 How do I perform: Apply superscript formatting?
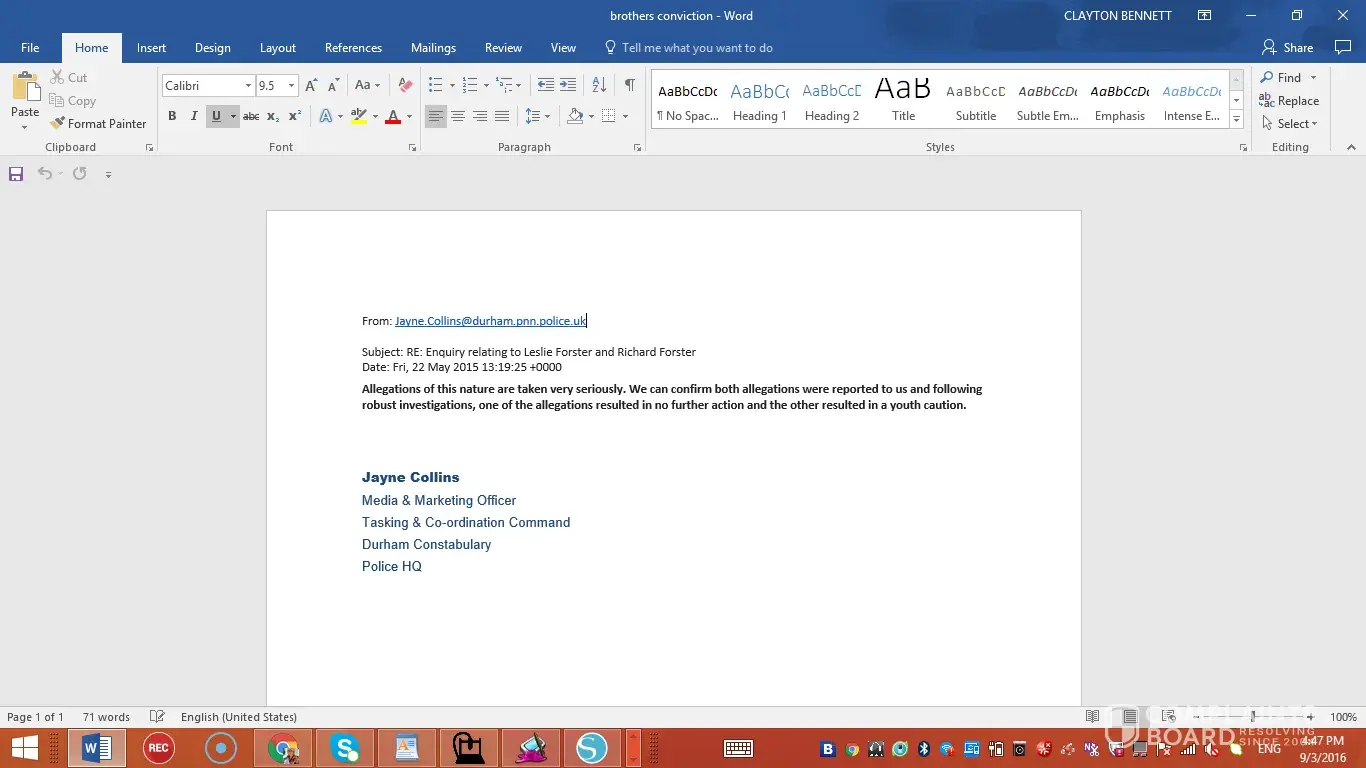click(x=295, y=117)
